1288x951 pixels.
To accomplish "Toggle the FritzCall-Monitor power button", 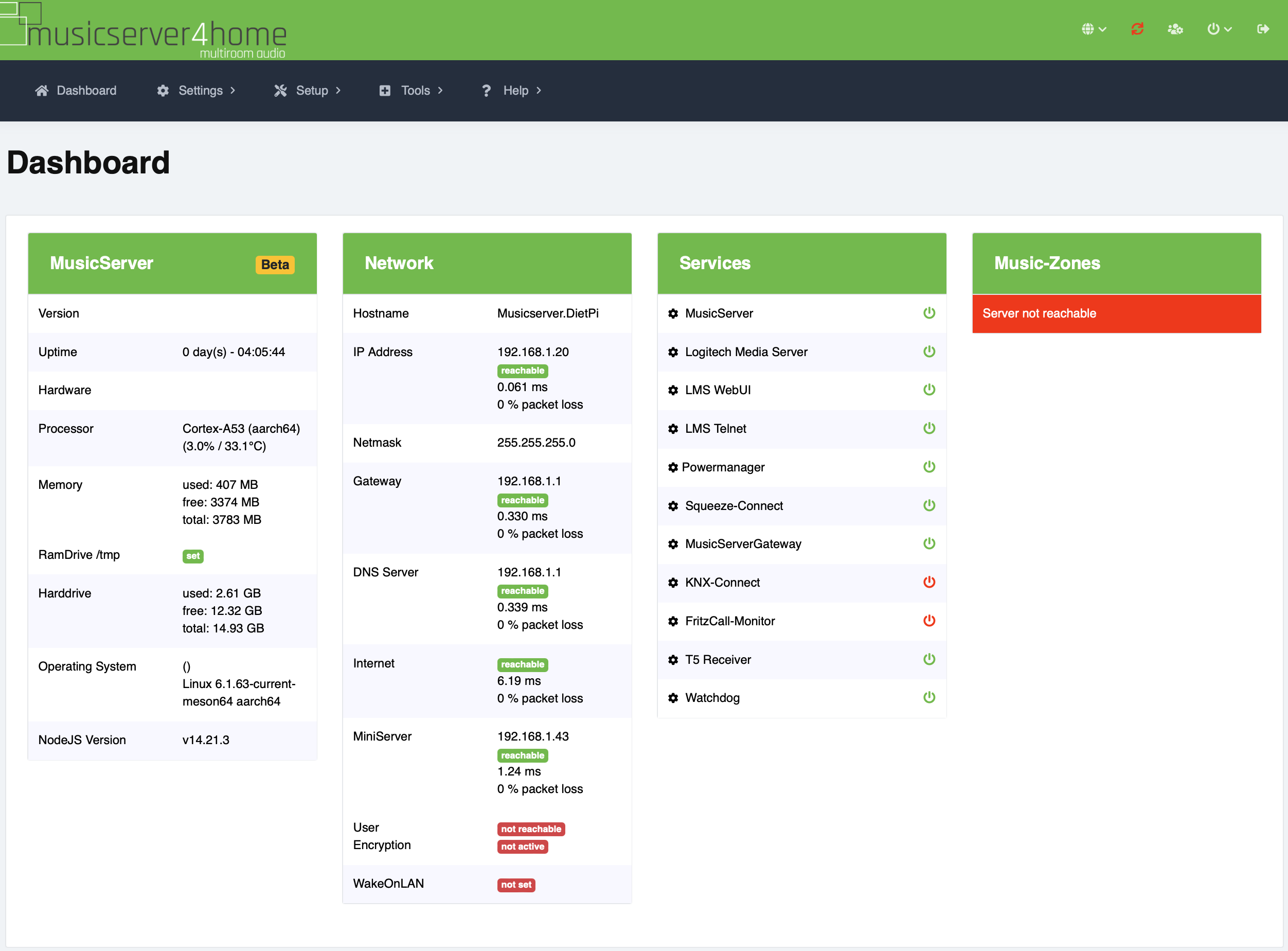I will tap(928, 621).
